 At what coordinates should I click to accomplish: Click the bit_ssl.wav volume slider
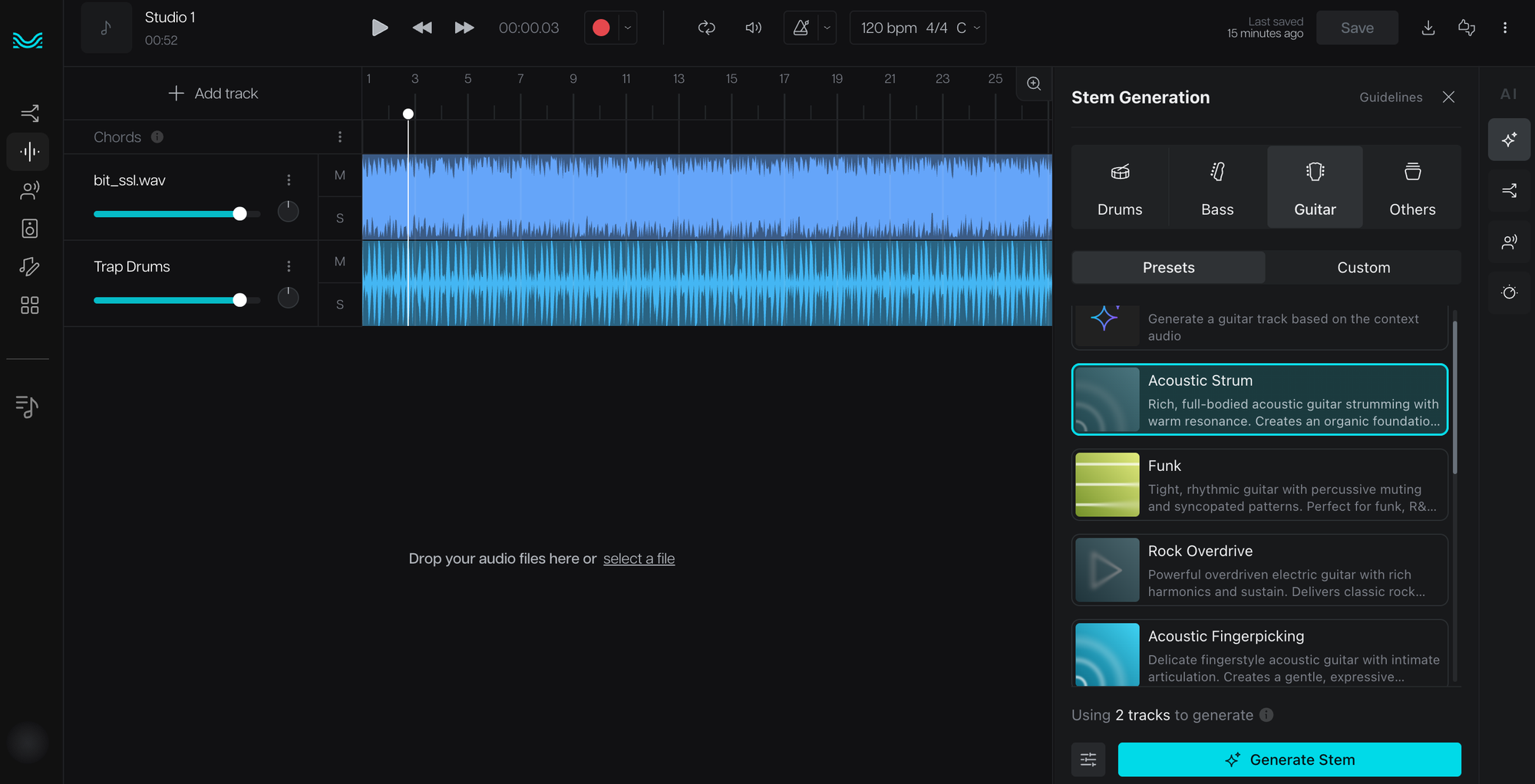pyautogui.click(x=240, y=214)
